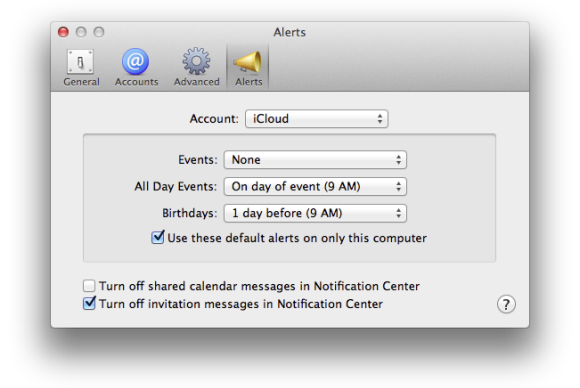The height and width of the screenshot is (388, 580).
Task: Click the red close window button
Action: coord(63,32)
